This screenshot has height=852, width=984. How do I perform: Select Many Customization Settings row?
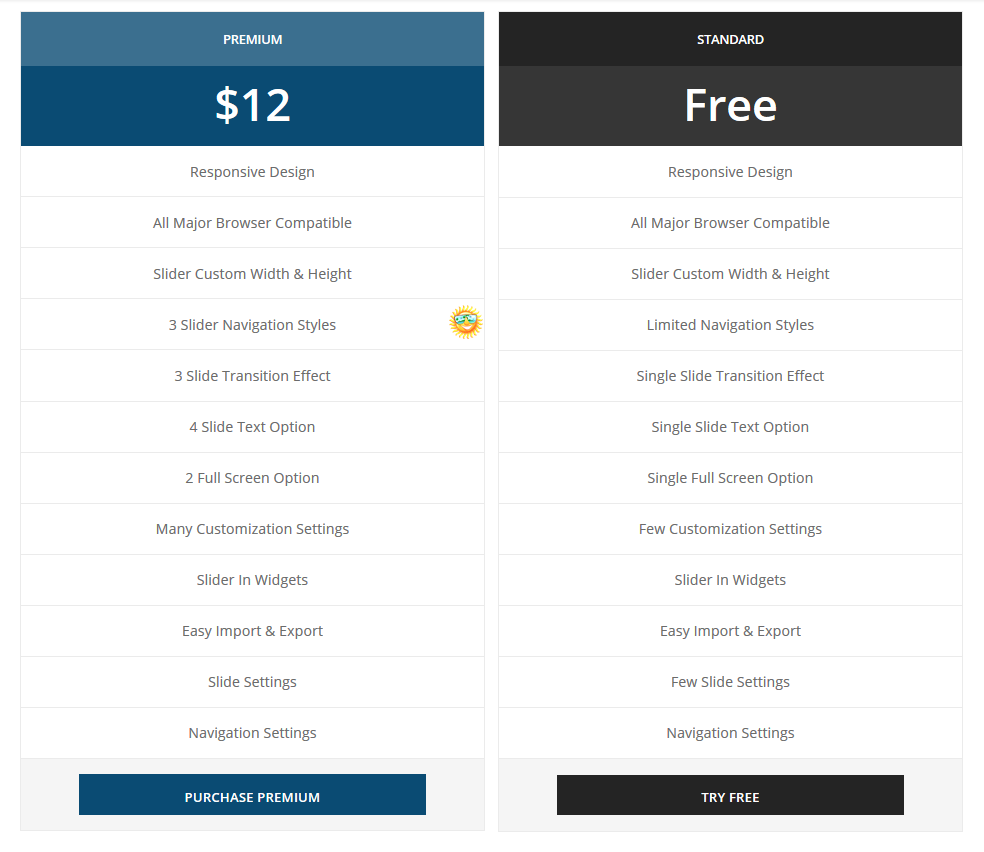tap(252, 529)
